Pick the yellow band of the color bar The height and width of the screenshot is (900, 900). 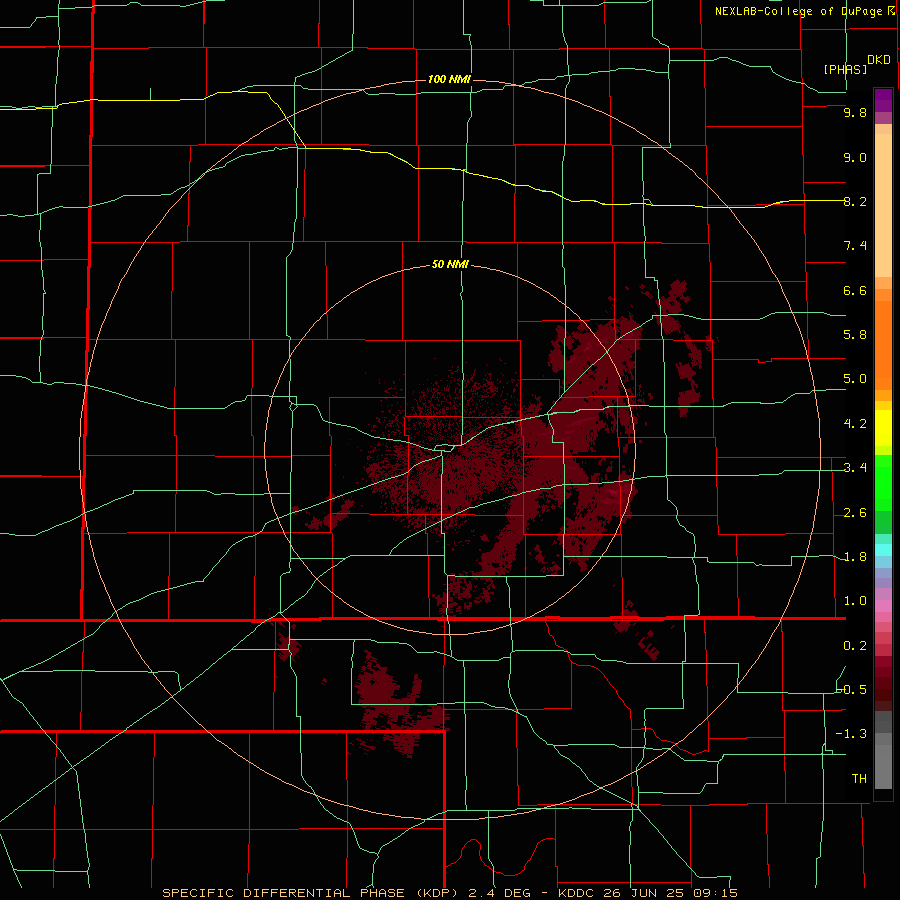pyautogui.click(x=883, y=428)
